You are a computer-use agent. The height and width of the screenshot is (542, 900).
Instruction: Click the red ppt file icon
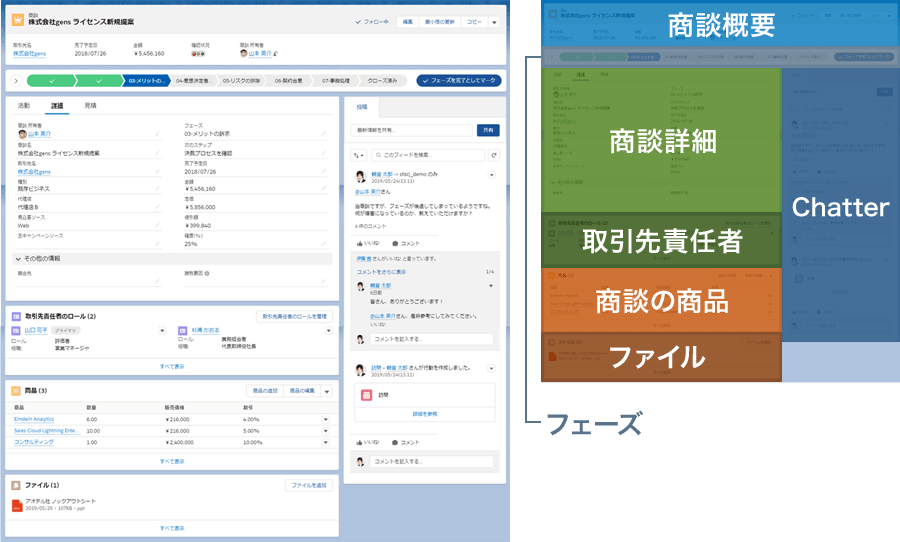click(16, 507)
